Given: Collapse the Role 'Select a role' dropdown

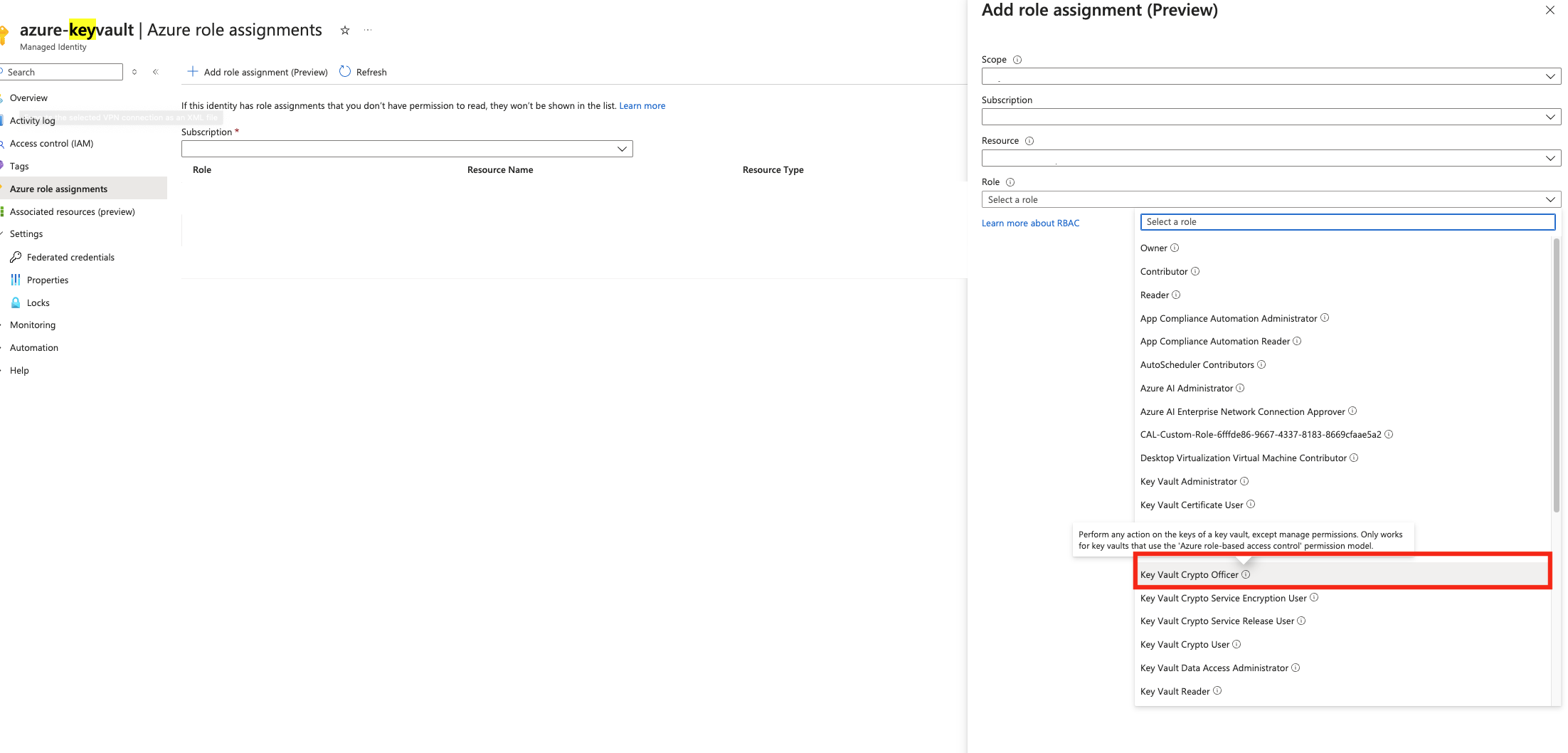Looking at the screenshot, I should click(x=1271, y=199).
